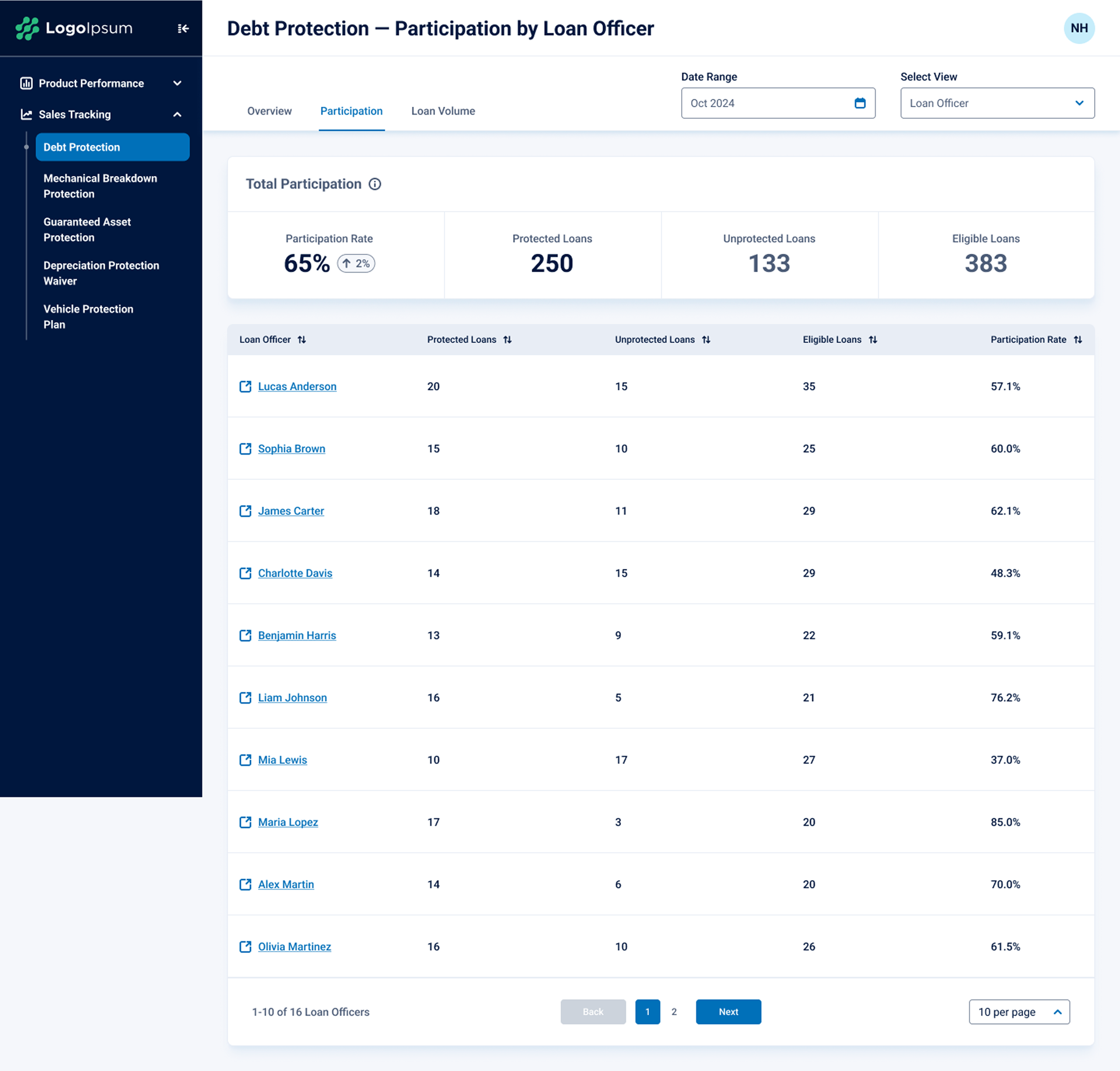Screen dimensions: 1120x1071
Task: Switch to the Loan Volume tab
Action: click(x=443, y=111)
